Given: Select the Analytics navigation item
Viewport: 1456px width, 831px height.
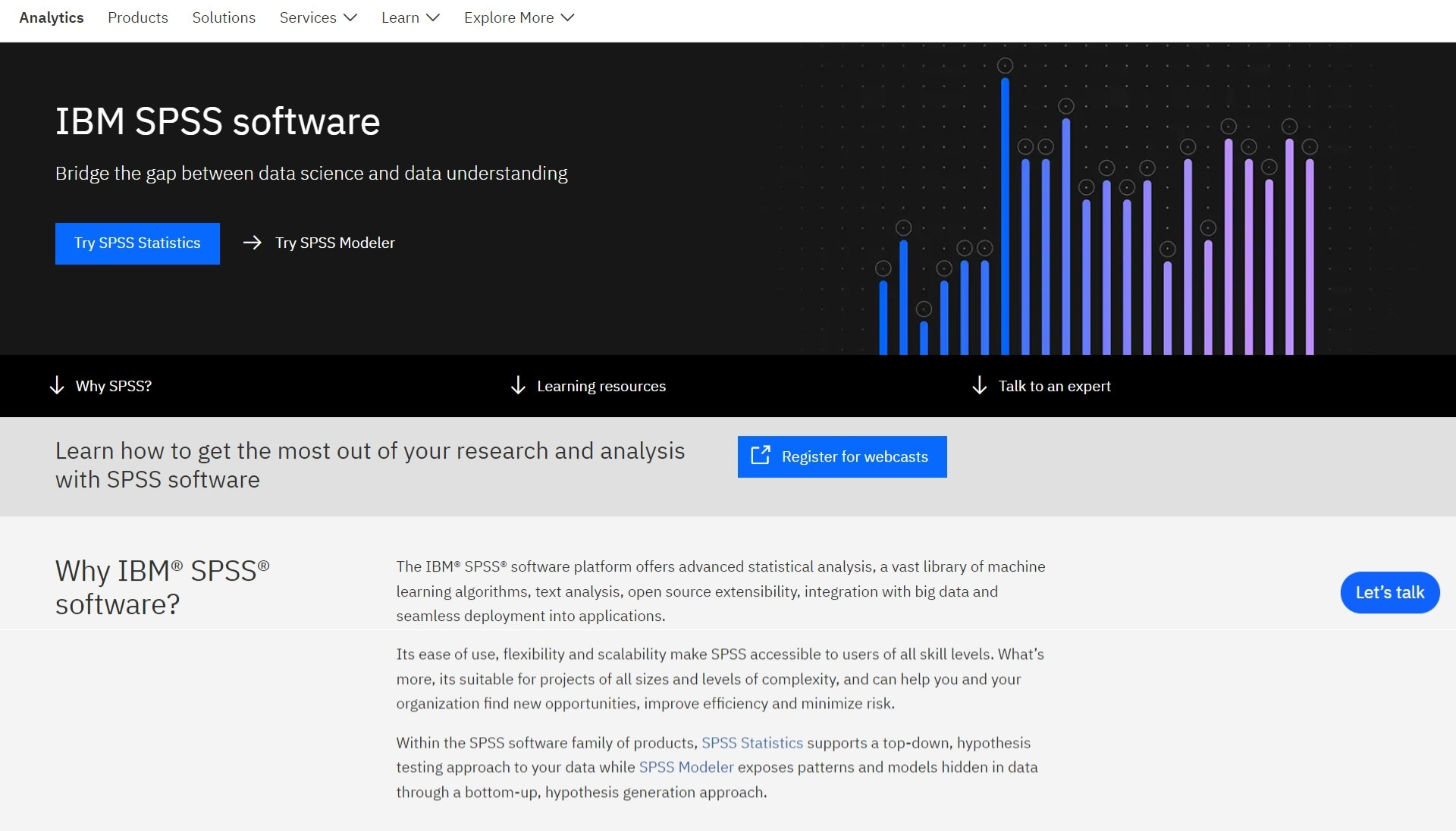Looking at the screenshot, I should (x=52, y=17).
